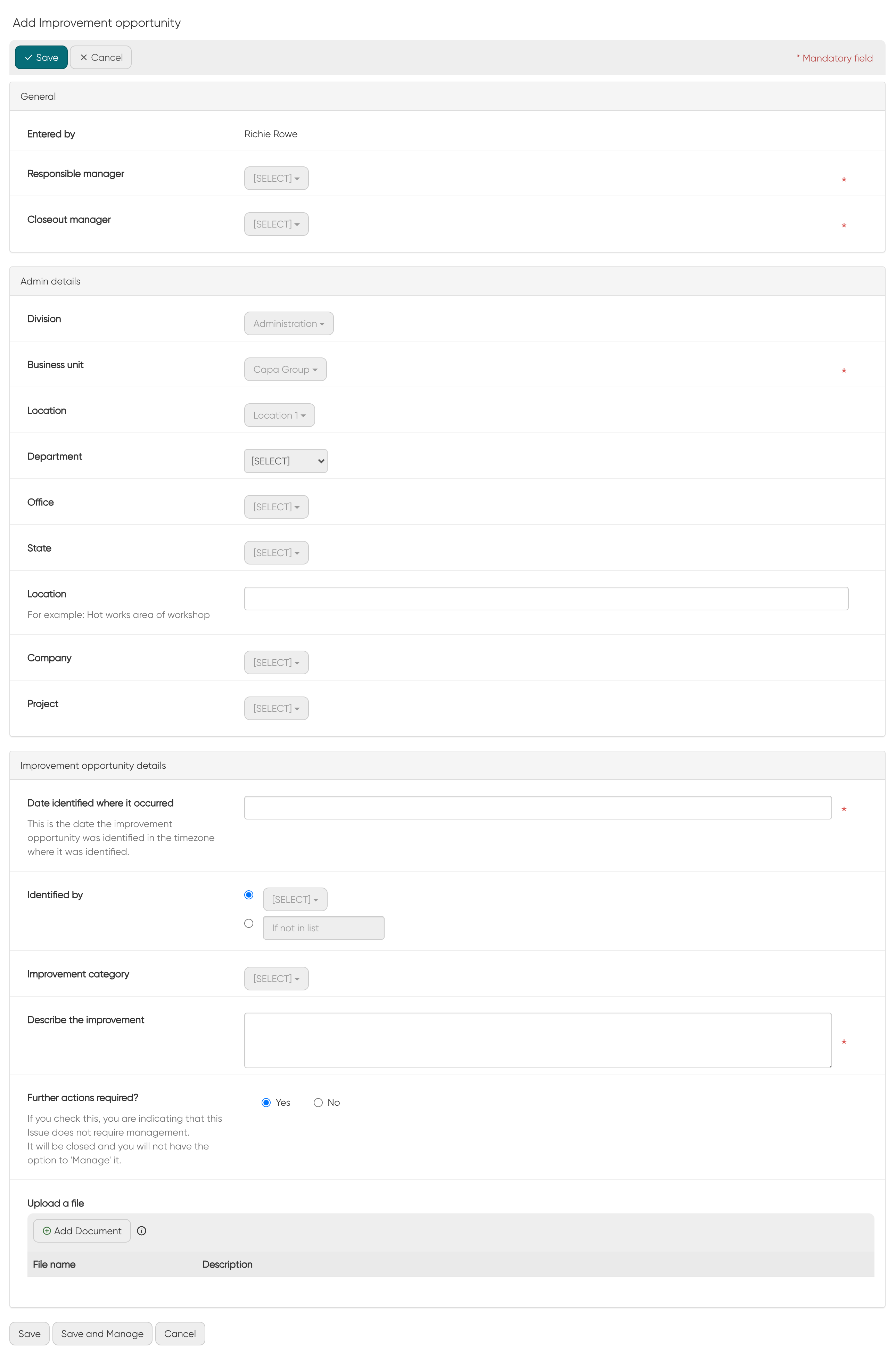Viewport: 896px width, 1360px height.
Task: Click the top Save button with checkmark
Action: tap(41, 57)
